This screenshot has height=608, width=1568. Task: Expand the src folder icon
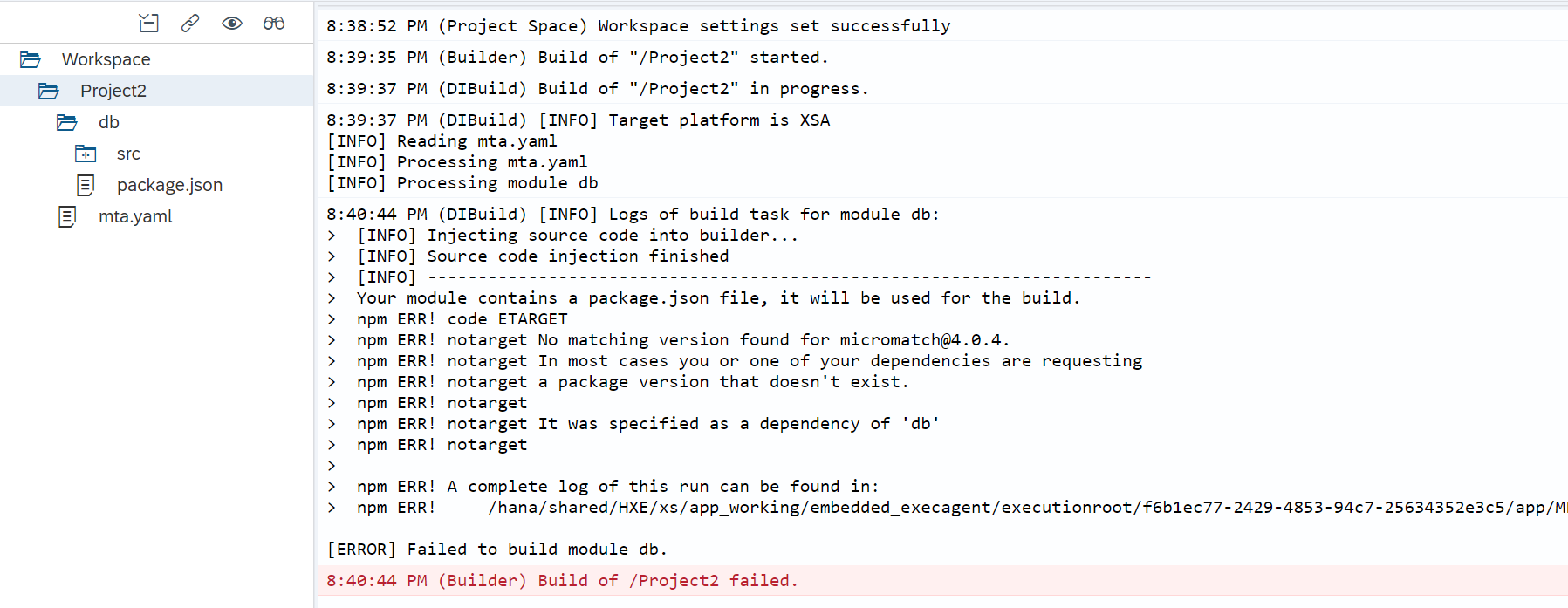coord(86,154)
